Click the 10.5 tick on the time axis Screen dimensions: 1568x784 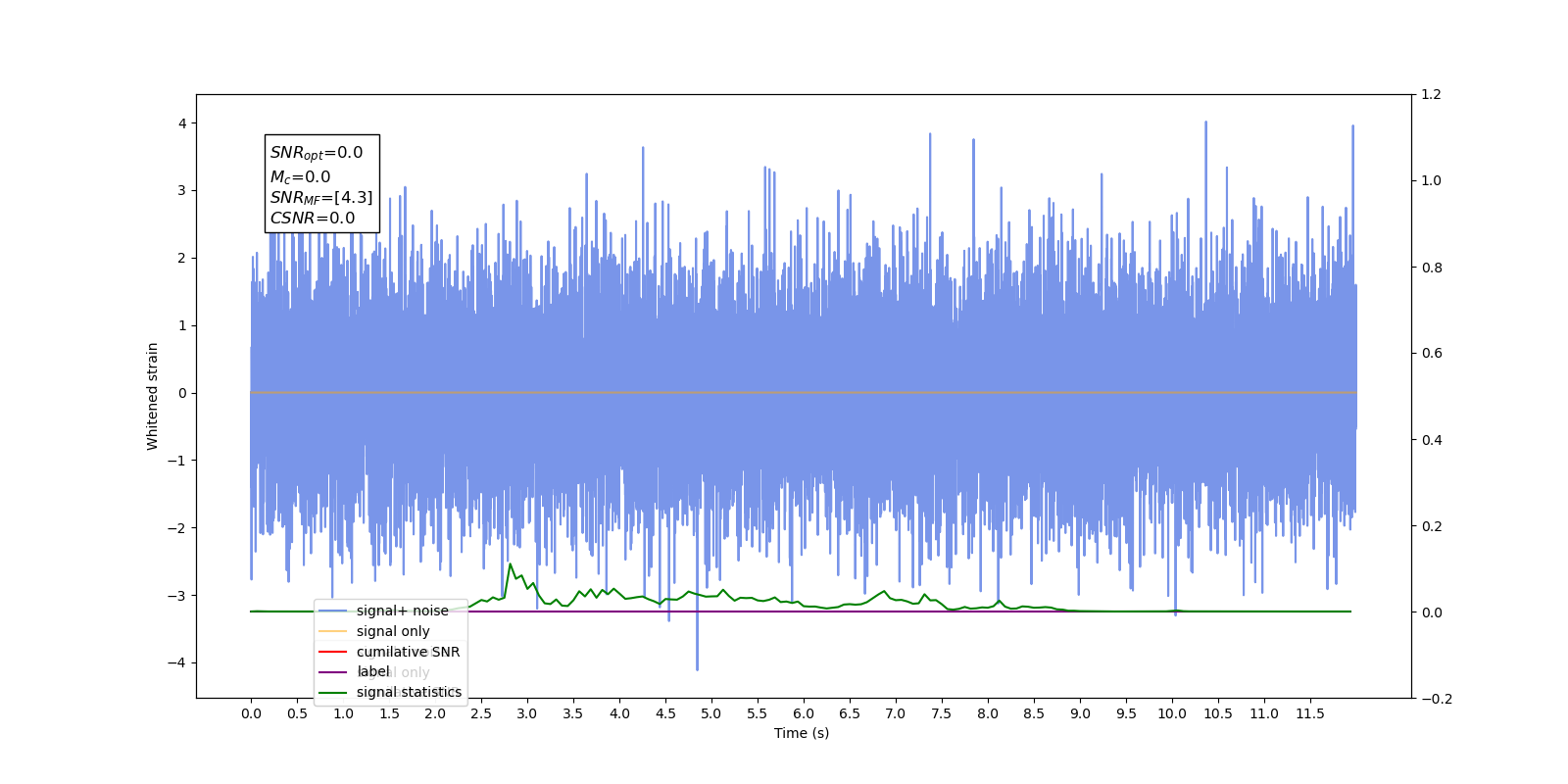click(1218, 713)
